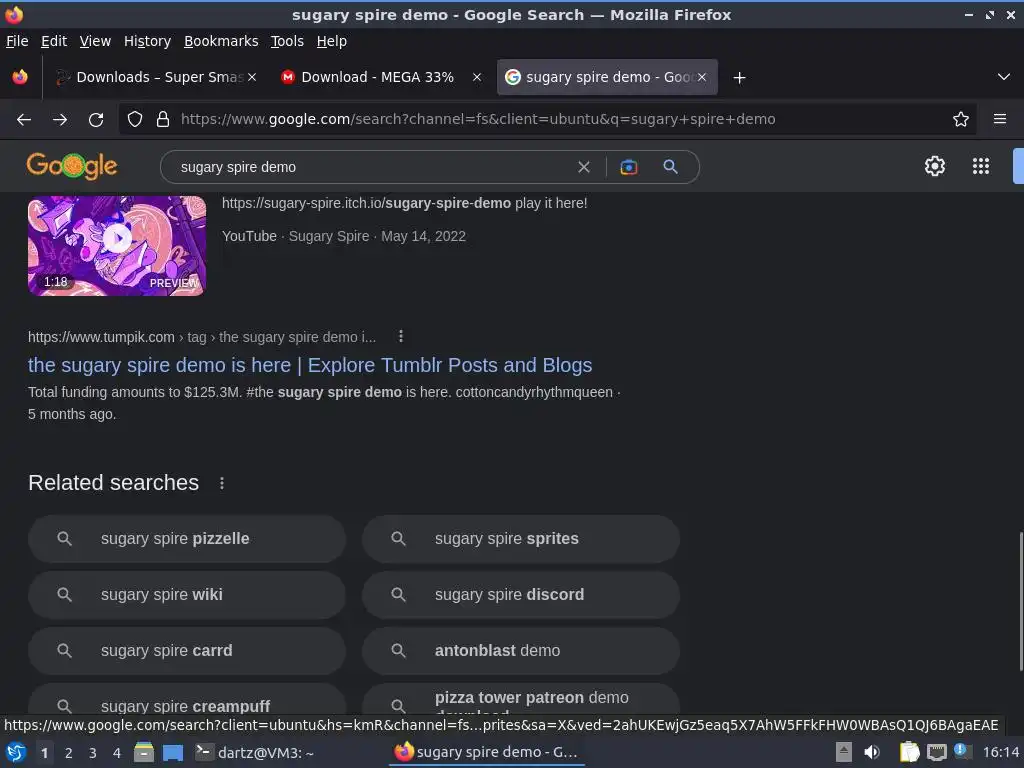The image size is (1024, 768).
Task: Open the File menu
Action: pos(17,41)
